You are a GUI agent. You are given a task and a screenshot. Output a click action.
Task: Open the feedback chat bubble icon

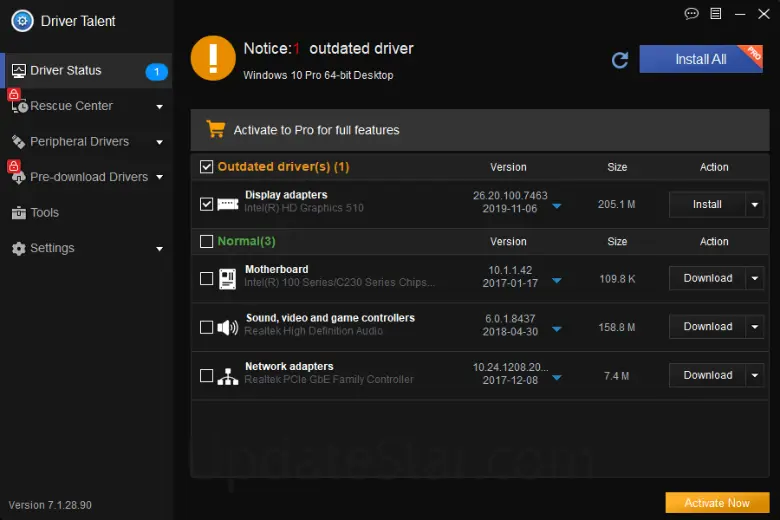pos(691,13)
